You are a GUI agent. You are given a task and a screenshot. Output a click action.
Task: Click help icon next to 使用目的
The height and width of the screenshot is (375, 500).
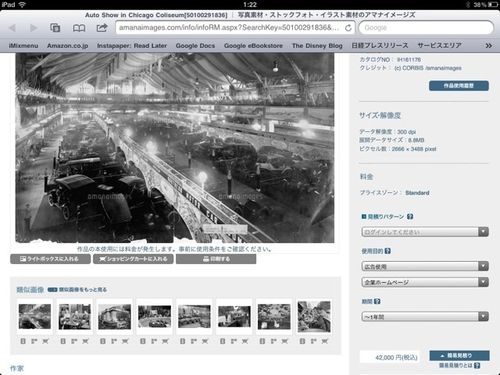coord(388,251)
